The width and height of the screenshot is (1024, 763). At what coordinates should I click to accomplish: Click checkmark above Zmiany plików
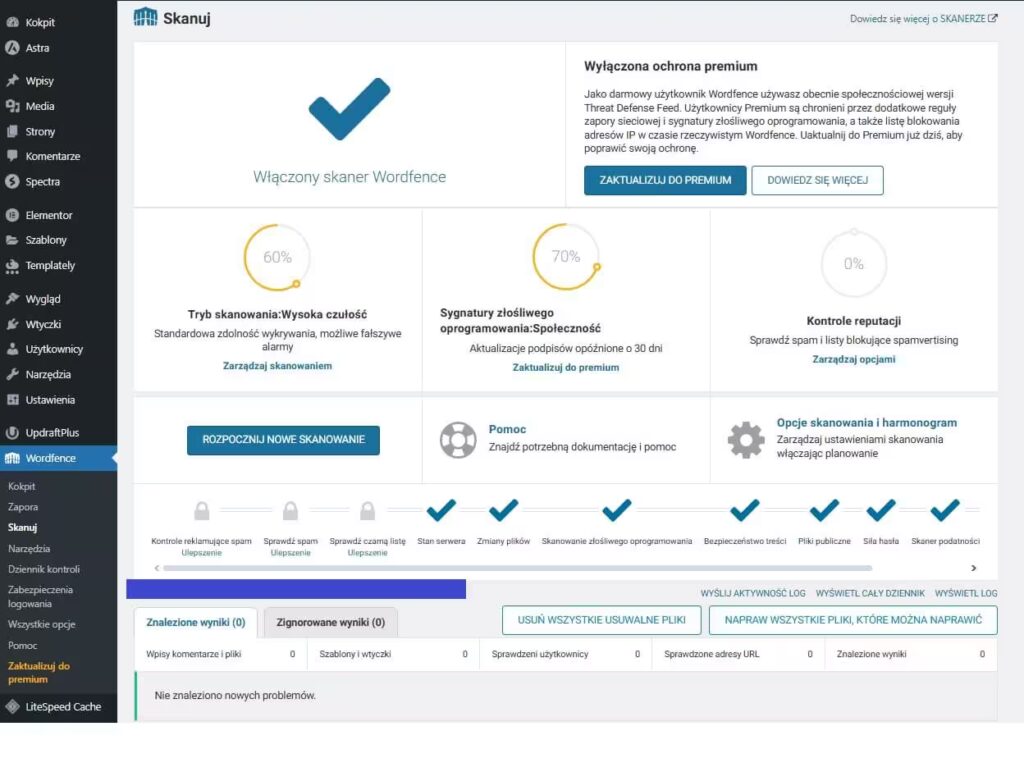[504, 510]
